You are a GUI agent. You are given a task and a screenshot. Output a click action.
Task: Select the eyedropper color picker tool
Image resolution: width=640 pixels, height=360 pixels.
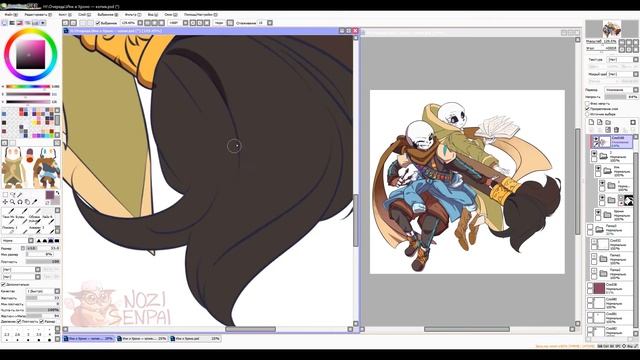click(x=35, y=202)
